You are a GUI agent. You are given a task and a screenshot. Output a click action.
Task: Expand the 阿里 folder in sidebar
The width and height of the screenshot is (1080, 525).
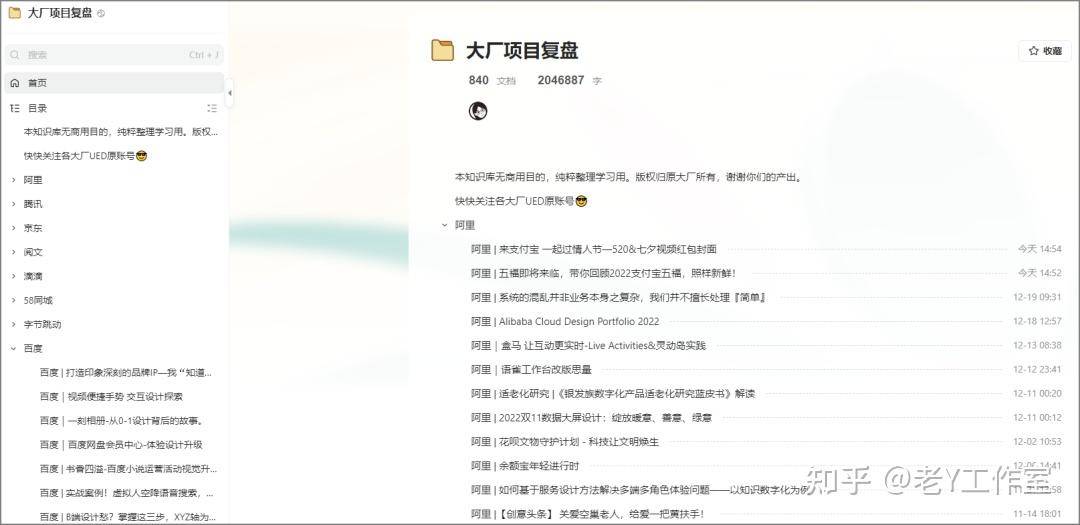point(13,180)
